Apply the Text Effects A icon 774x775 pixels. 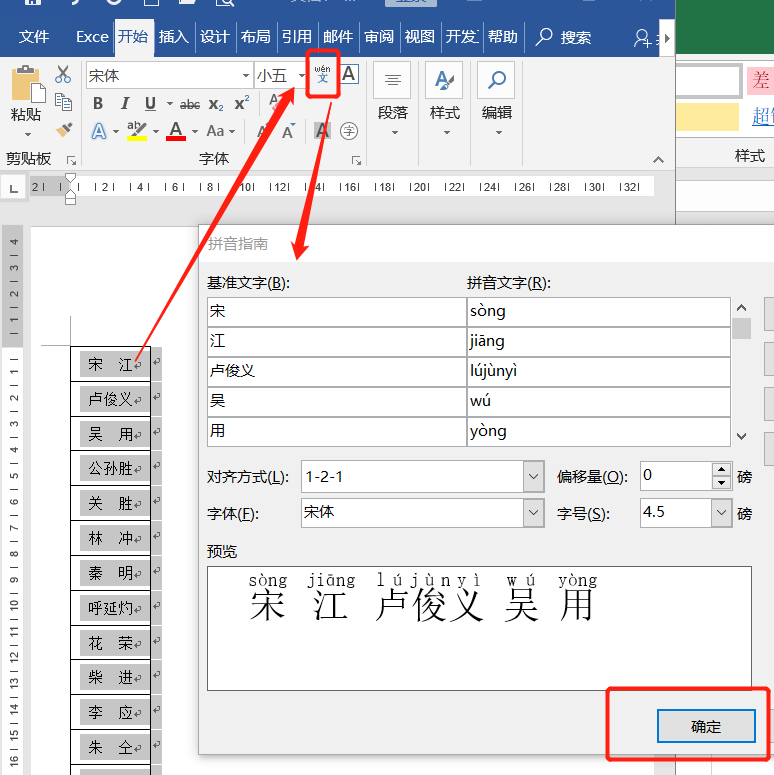point(99,131)
